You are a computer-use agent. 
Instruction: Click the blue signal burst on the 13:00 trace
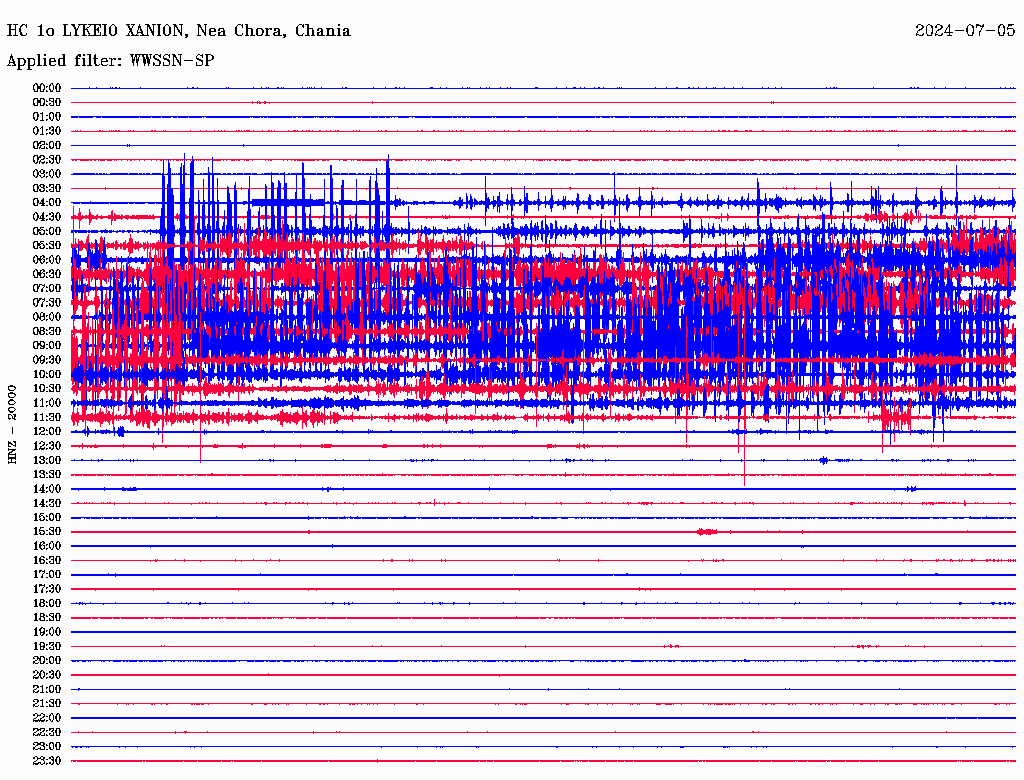pos(823,460)
